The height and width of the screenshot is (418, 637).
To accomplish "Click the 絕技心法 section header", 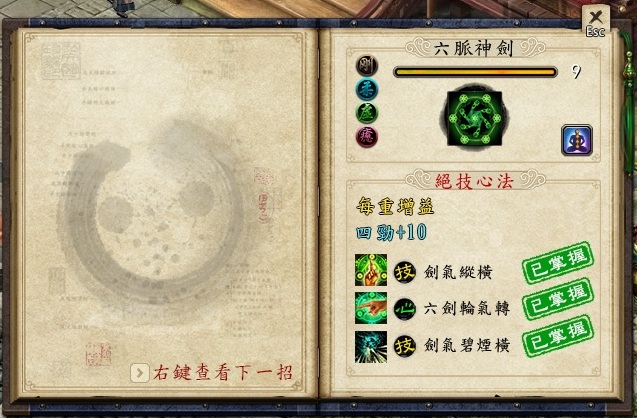I will 474,181.
